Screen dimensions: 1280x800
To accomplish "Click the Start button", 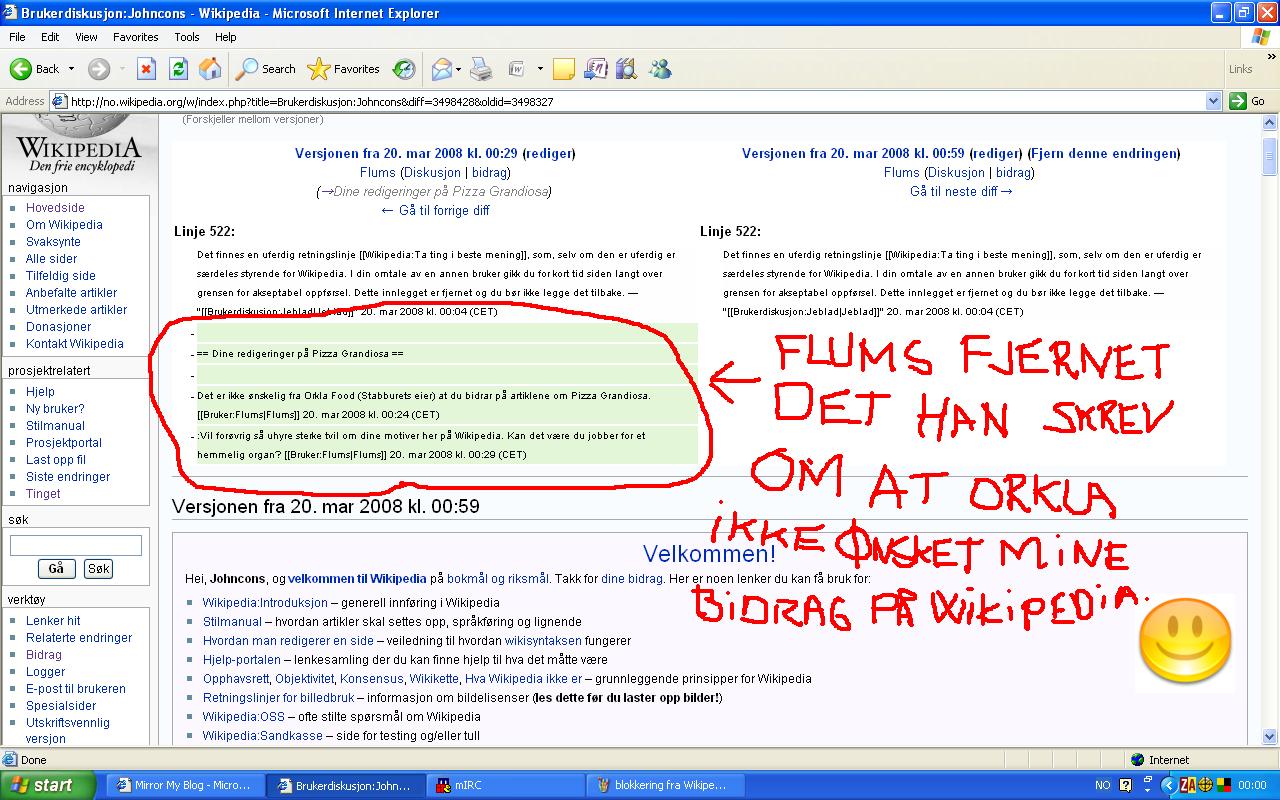I will [x=48, y=785].
